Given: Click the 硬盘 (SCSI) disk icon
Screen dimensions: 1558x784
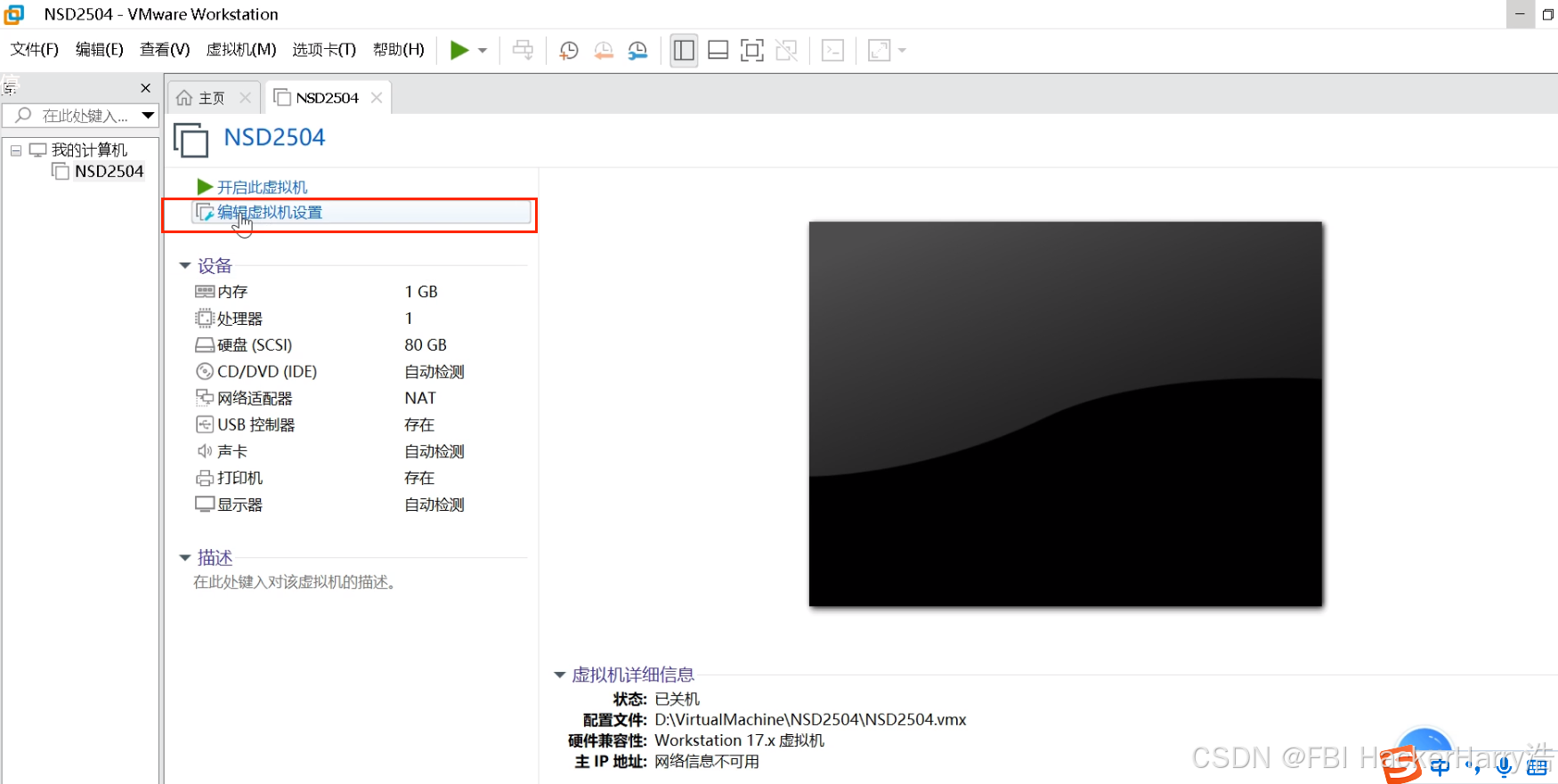Looking at the screenshot, I should pos(205,345).
